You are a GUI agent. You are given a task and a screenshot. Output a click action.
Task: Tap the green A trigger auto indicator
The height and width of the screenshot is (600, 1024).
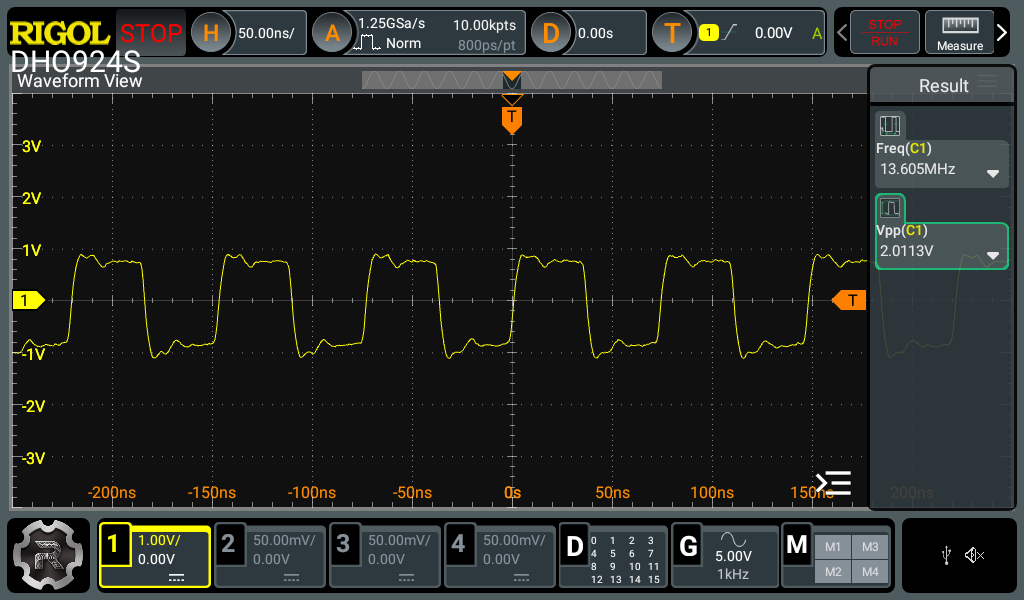pyautogui.click(x=816, y=33)
